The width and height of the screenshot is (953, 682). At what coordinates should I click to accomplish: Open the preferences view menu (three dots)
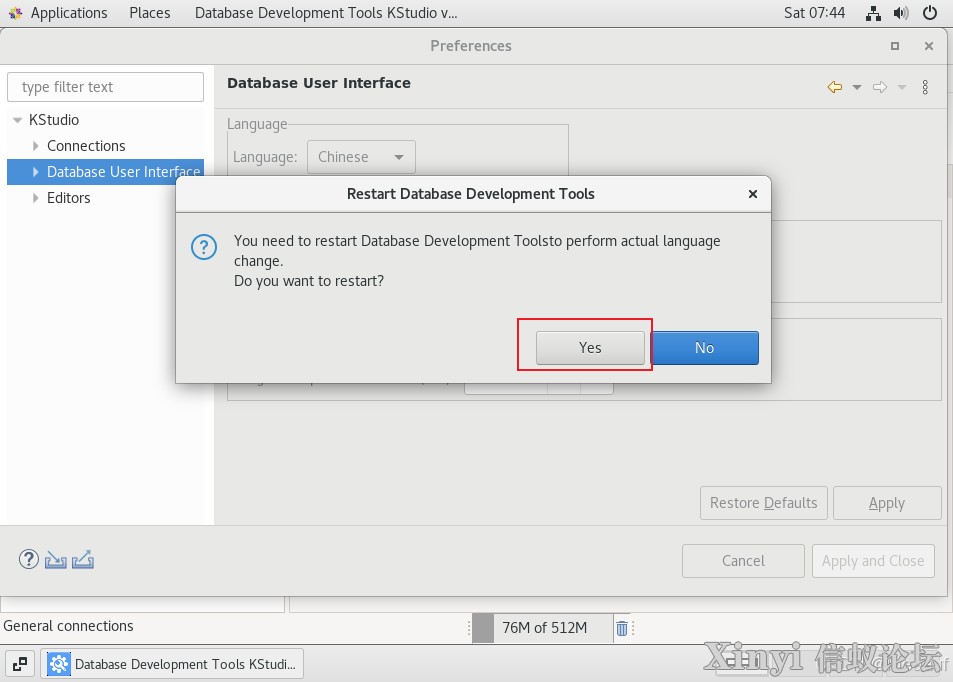coord(925,87)
